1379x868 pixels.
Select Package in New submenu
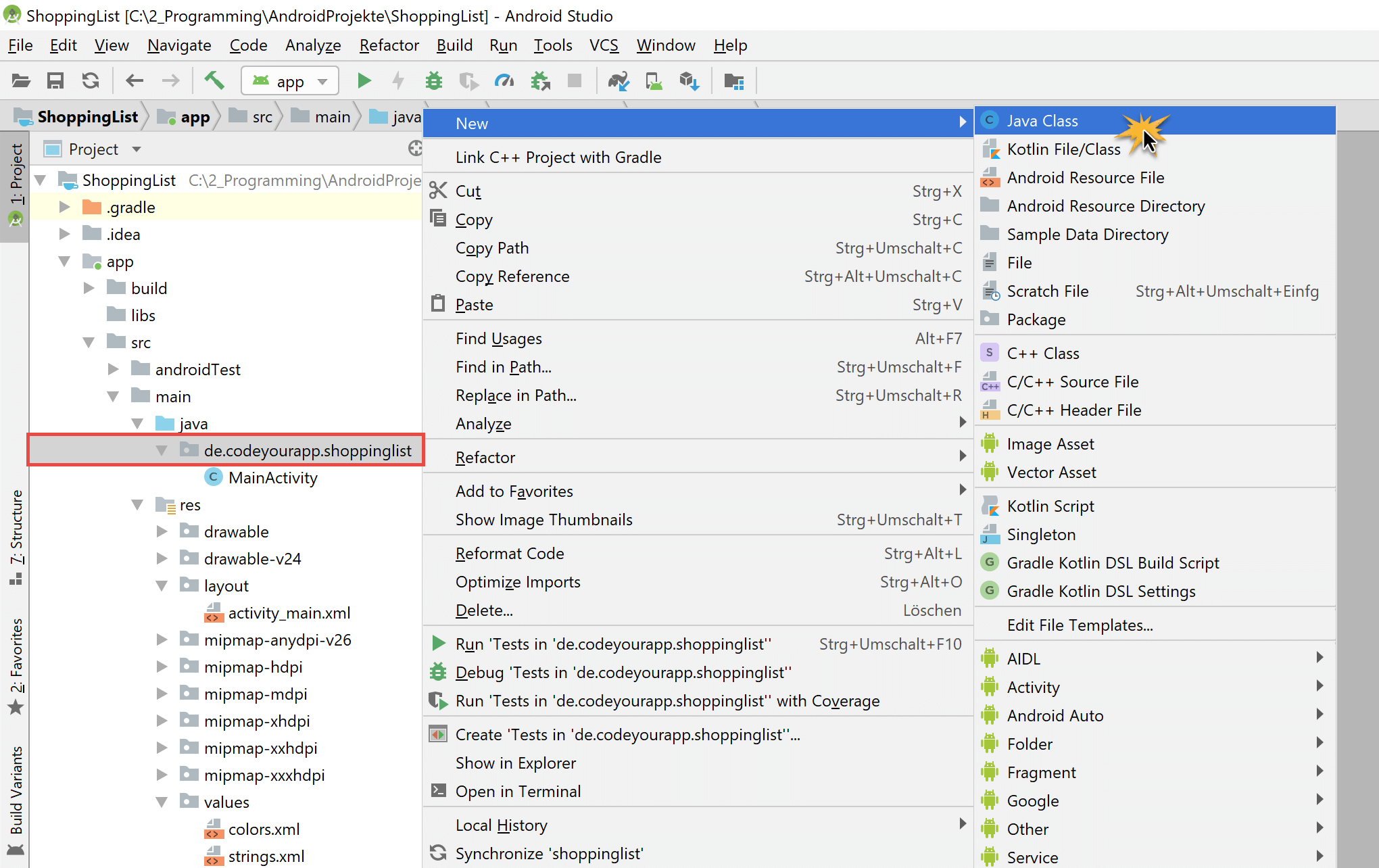pos(1155,320)
